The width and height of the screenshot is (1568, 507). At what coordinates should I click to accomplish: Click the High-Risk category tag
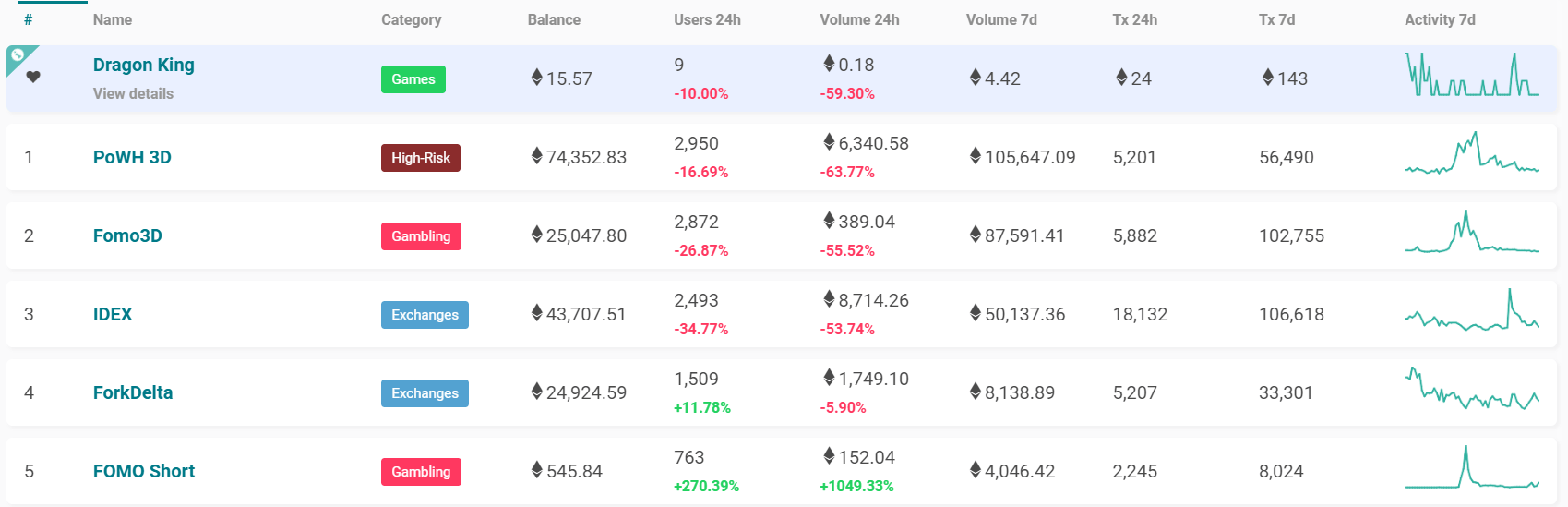tap(421, 158)
